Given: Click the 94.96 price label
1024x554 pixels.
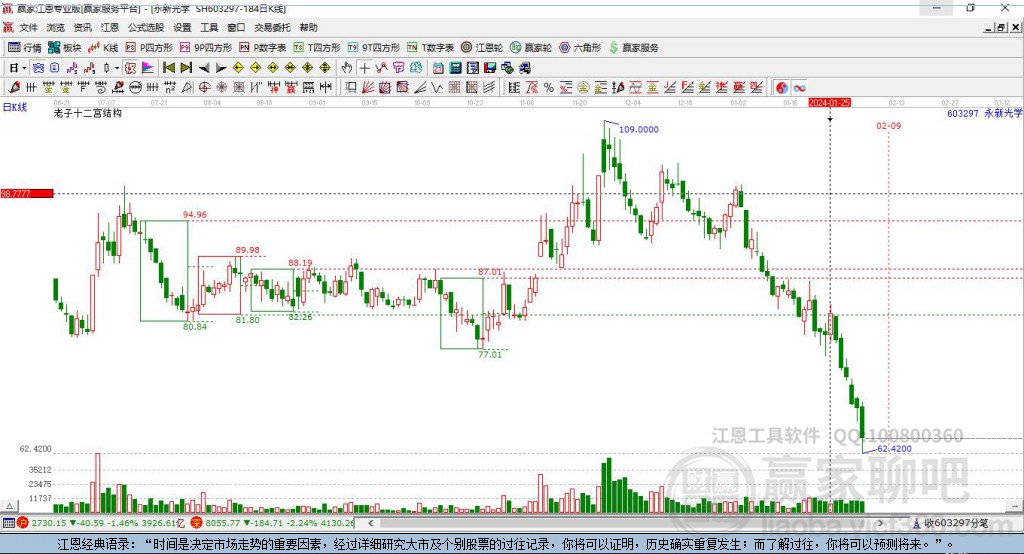Looking at the screenshot, I should coord(195,214).
